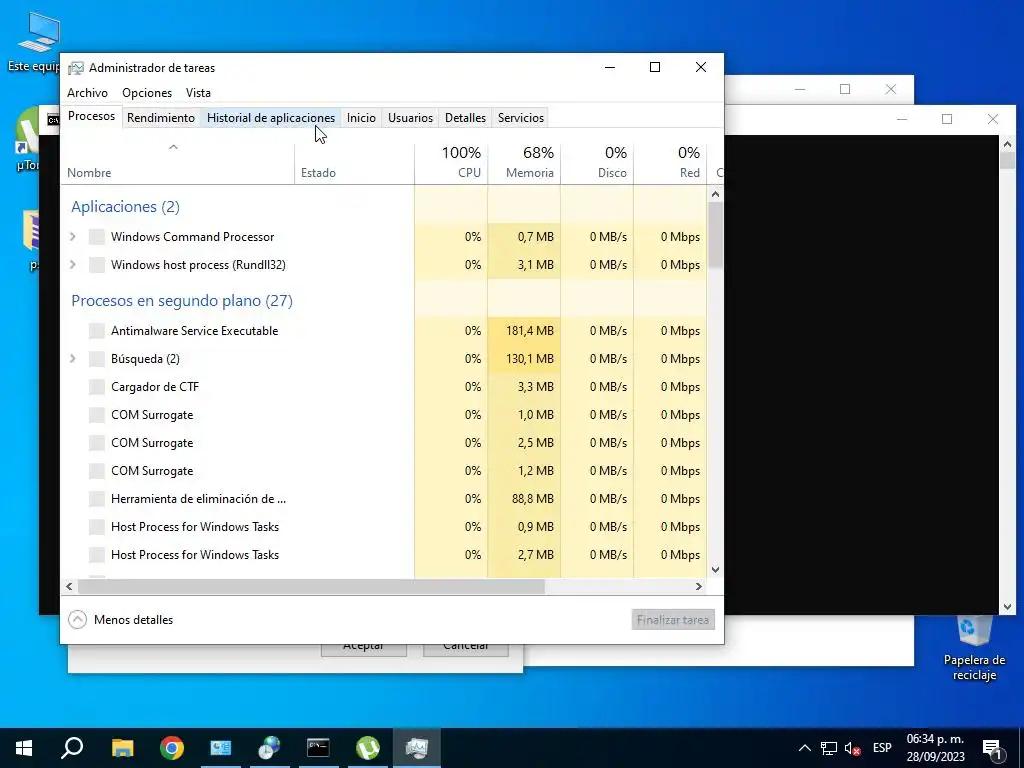Sort by the Estado column header
The width and height of the screenshot is (1024, 768).
tap(355, 163)
